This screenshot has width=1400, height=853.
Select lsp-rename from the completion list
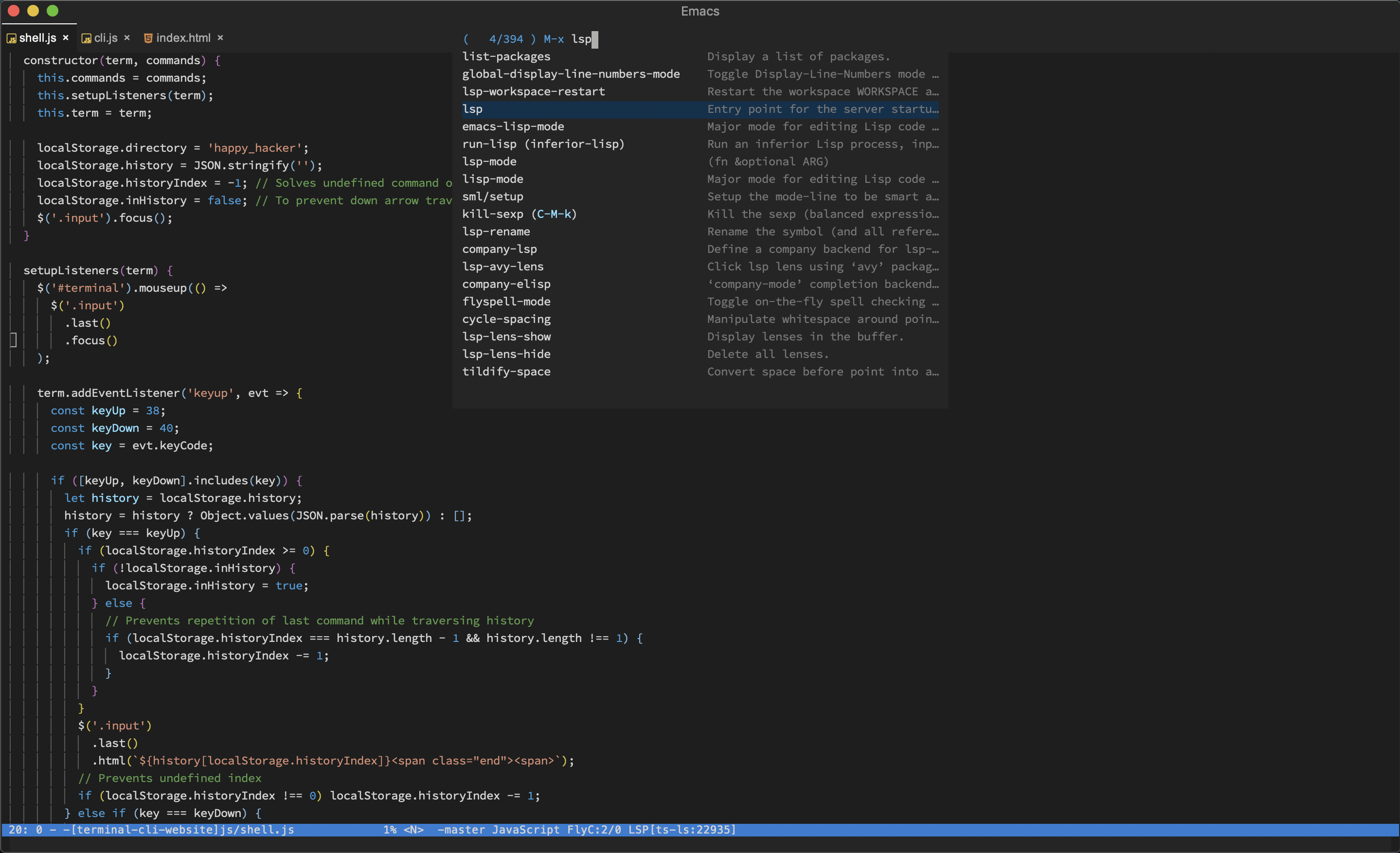point(496,231)
